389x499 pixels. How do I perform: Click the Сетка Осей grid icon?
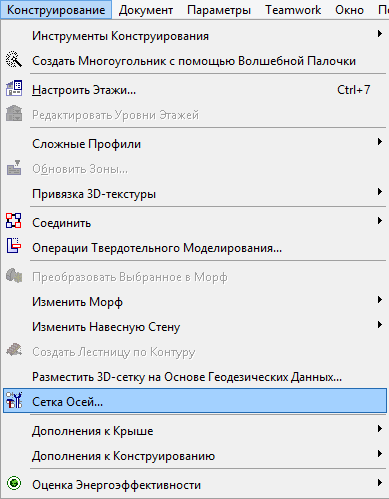click(x=14, y=400)
